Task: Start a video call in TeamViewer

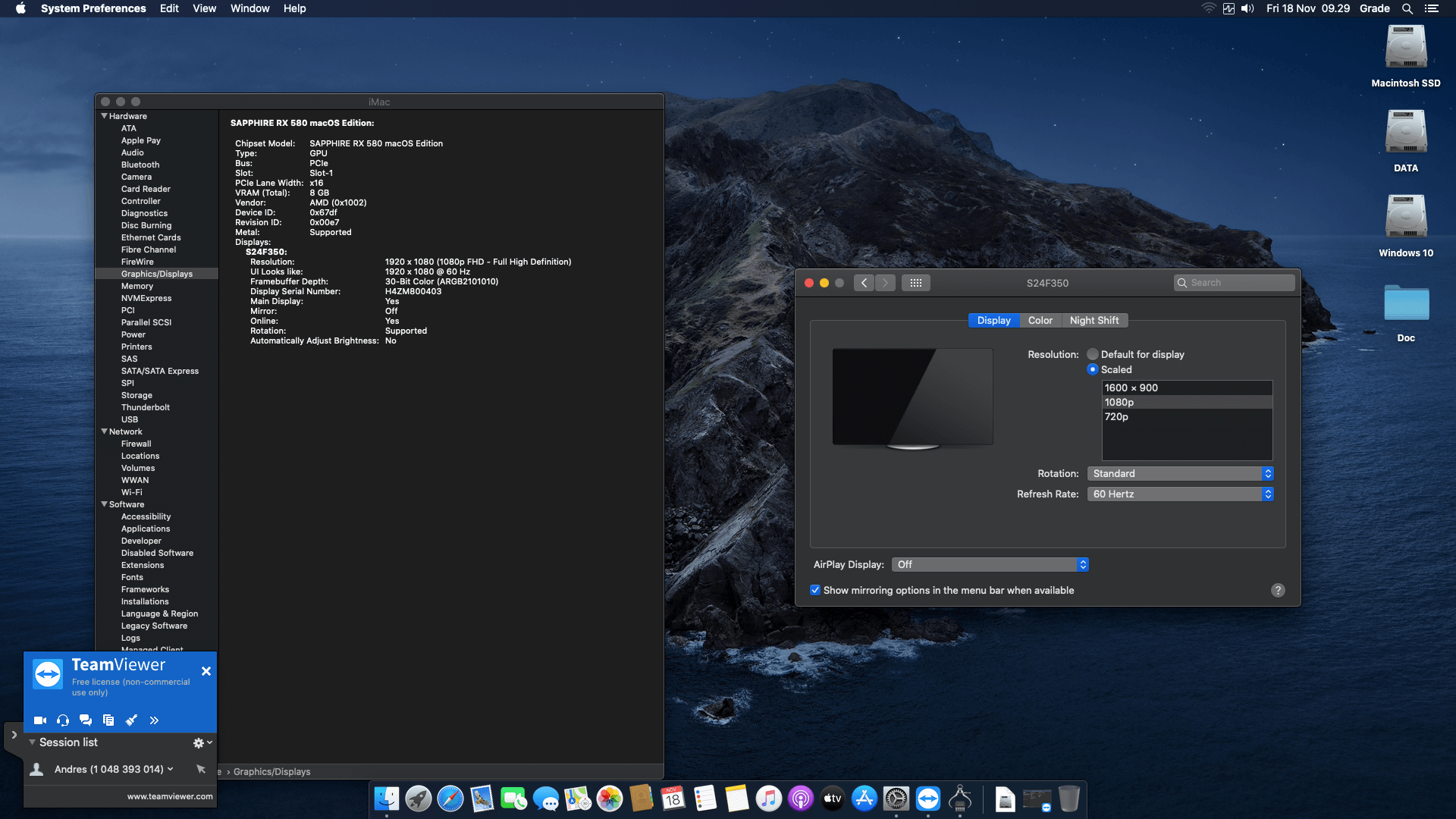Action: (40, 720)
